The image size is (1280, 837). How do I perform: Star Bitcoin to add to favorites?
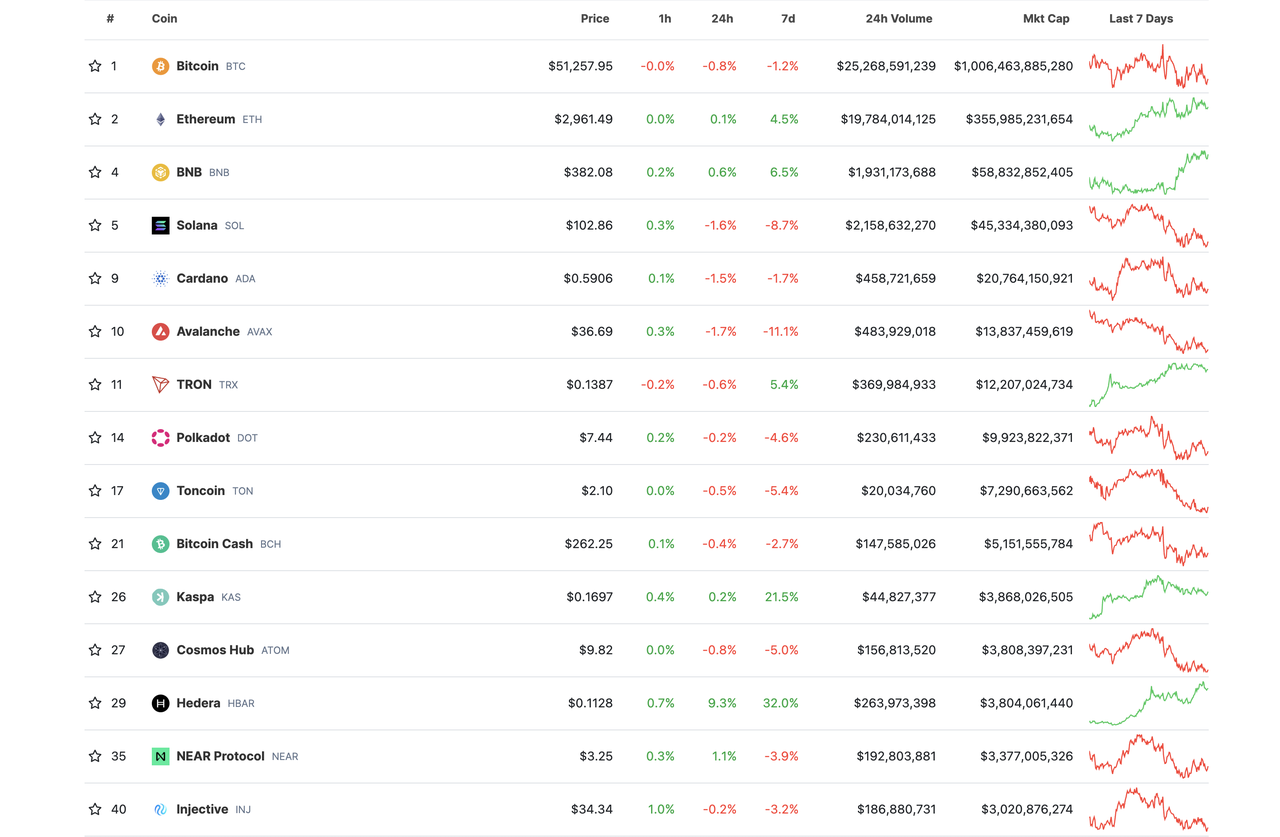click(95, 66)
